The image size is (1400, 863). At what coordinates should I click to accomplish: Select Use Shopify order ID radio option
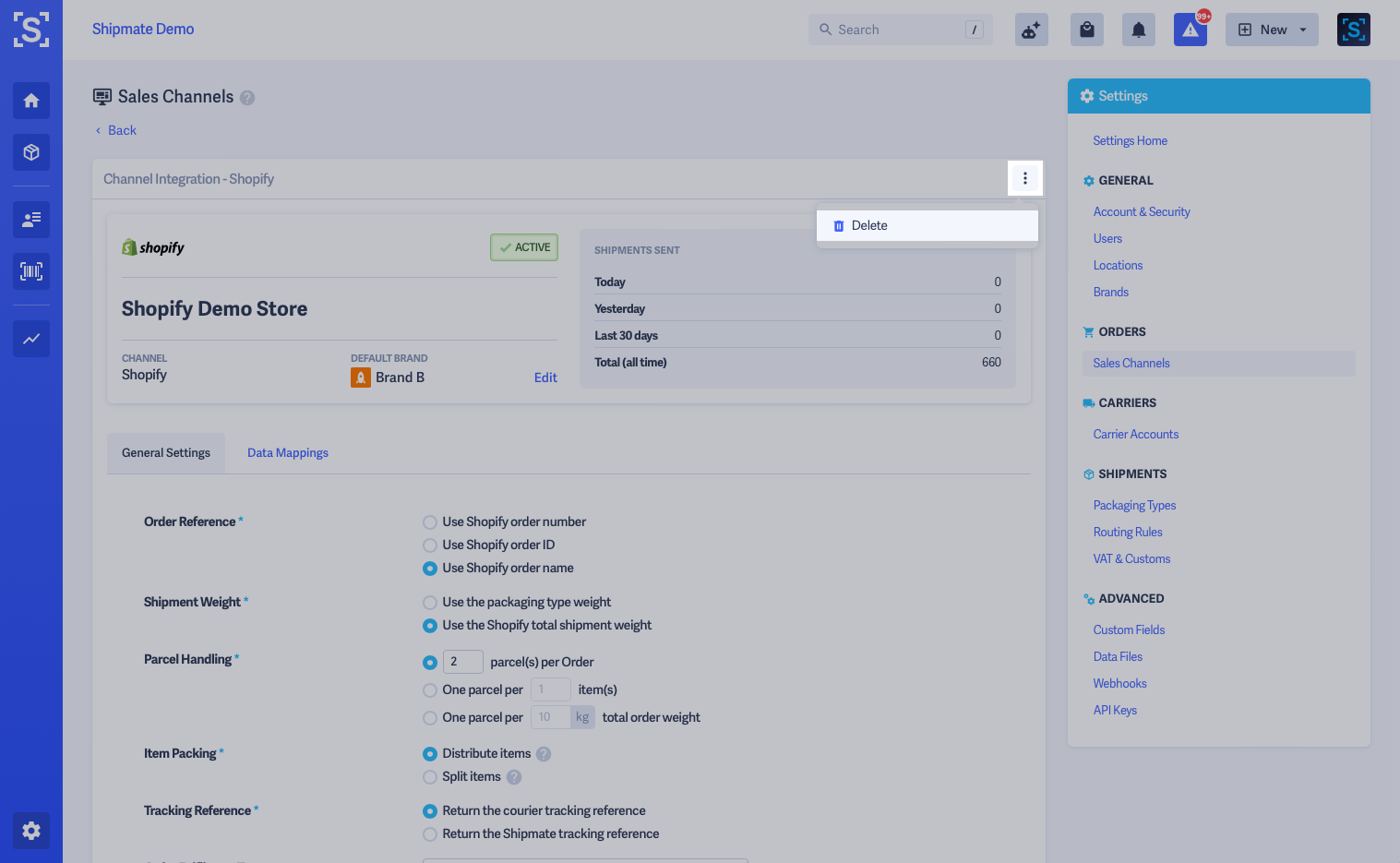click(x=429, y=545)
